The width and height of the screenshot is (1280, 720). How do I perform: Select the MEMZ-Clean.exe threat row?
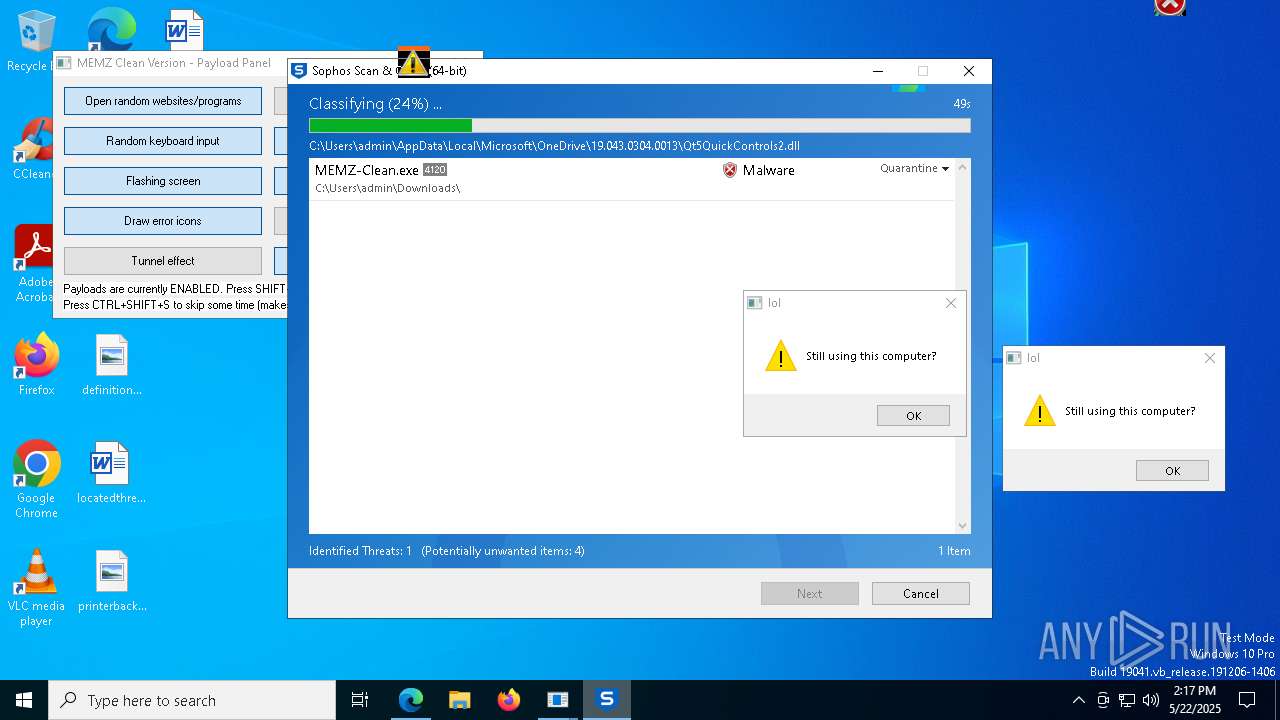pyautogui.click(x=632, y=179)
